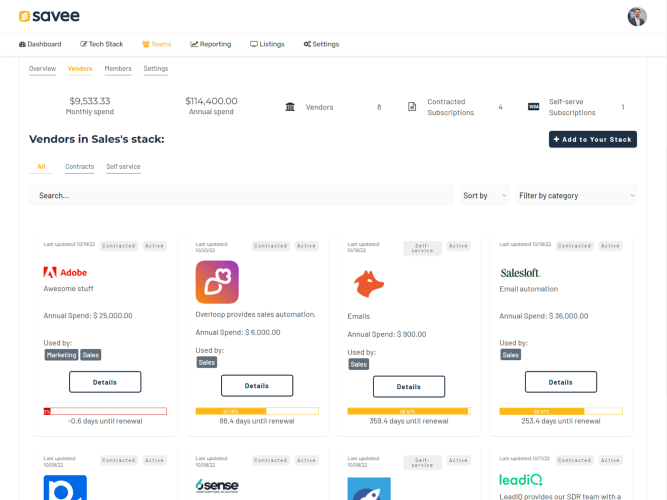This screenshot has height=500, width=667.
Task: Show All vendors filter tab
Action: [x=41, y=166]
